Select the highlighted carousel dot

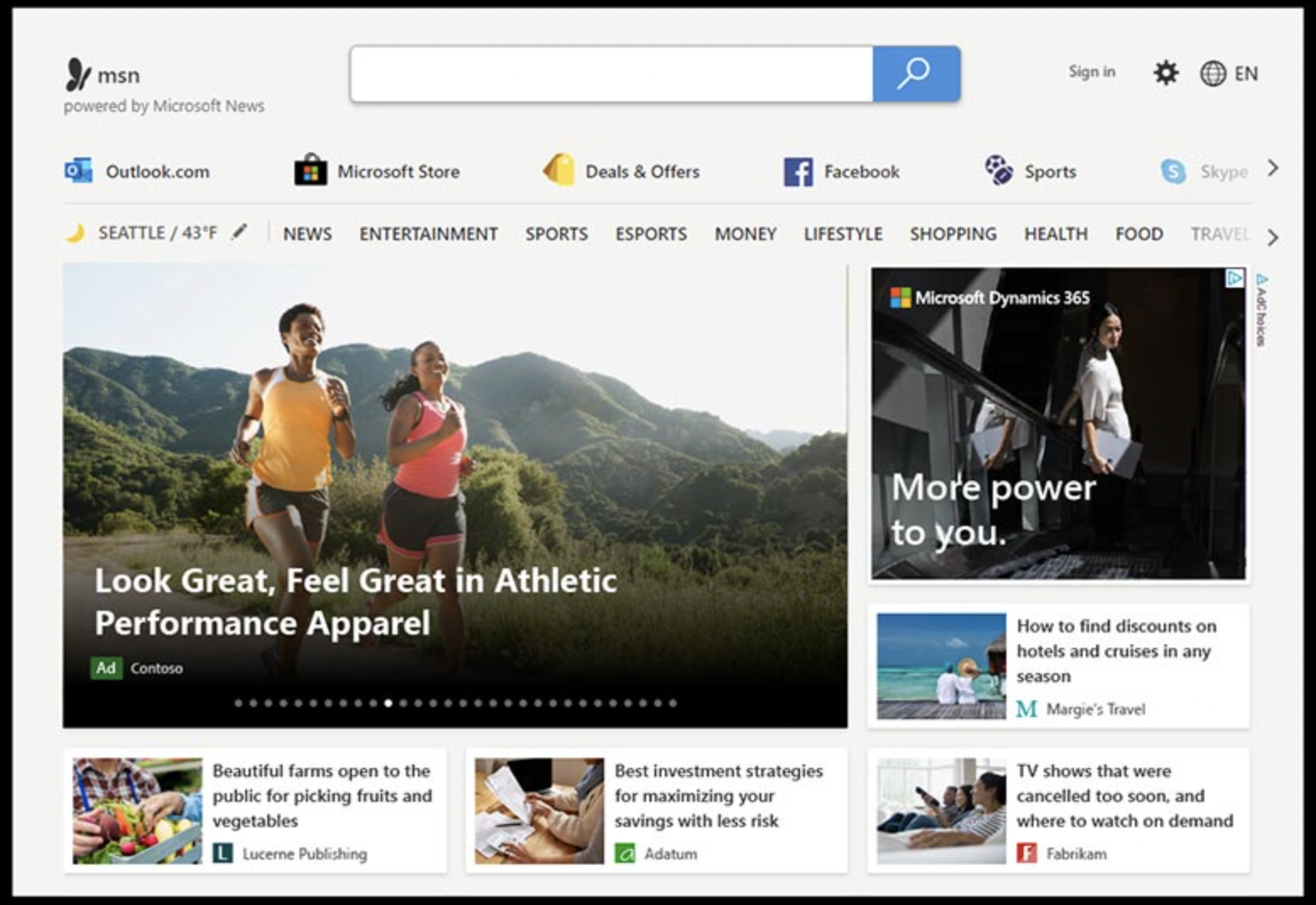388,703
